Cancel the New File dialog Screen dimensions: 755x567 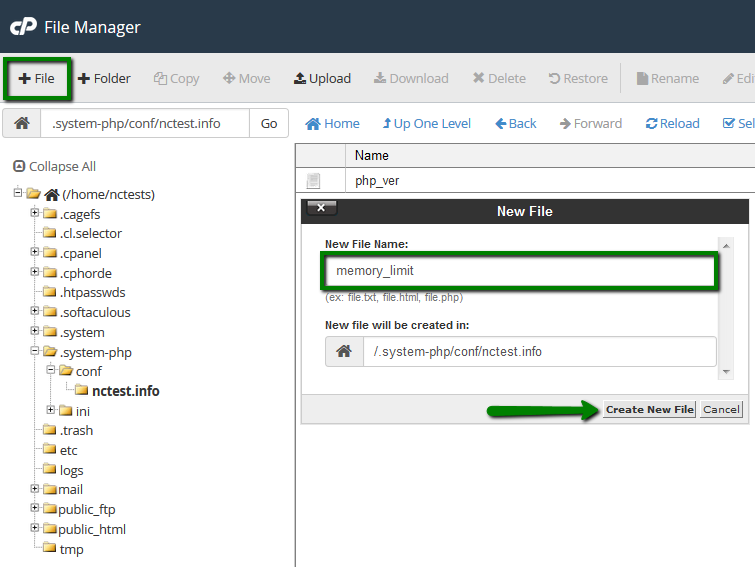[x=721, y=410]
